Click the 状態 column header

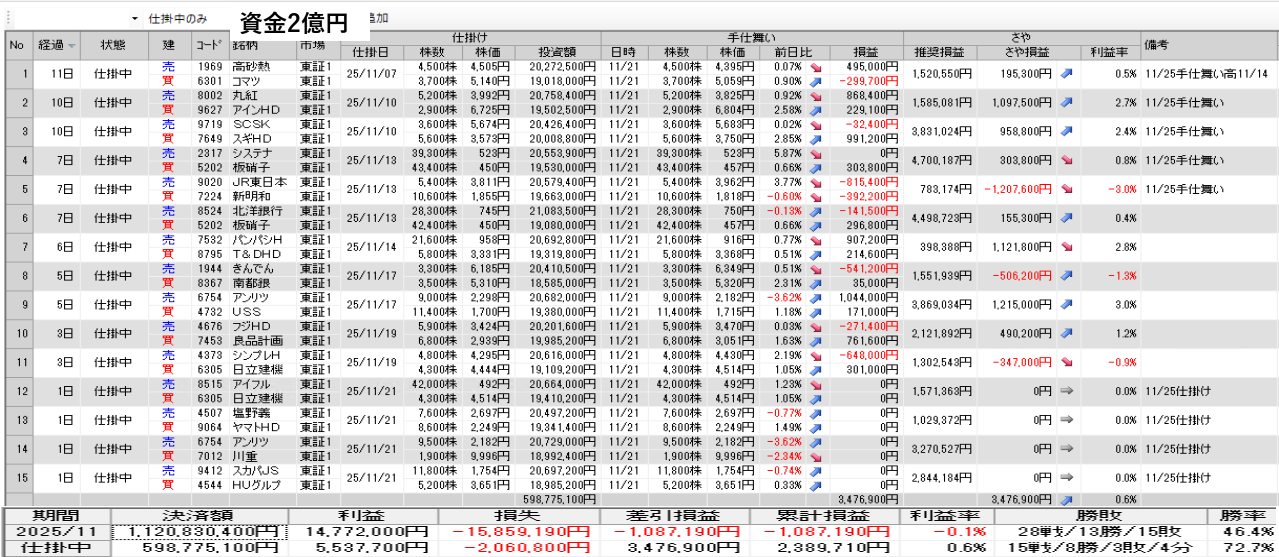point(113,45)
